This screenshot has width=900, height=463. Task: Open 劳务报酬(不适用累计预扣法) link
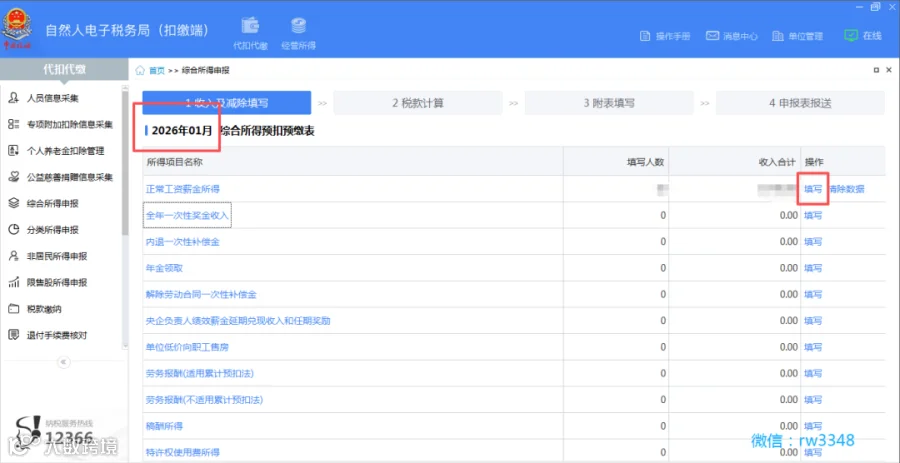coord(204,400)
